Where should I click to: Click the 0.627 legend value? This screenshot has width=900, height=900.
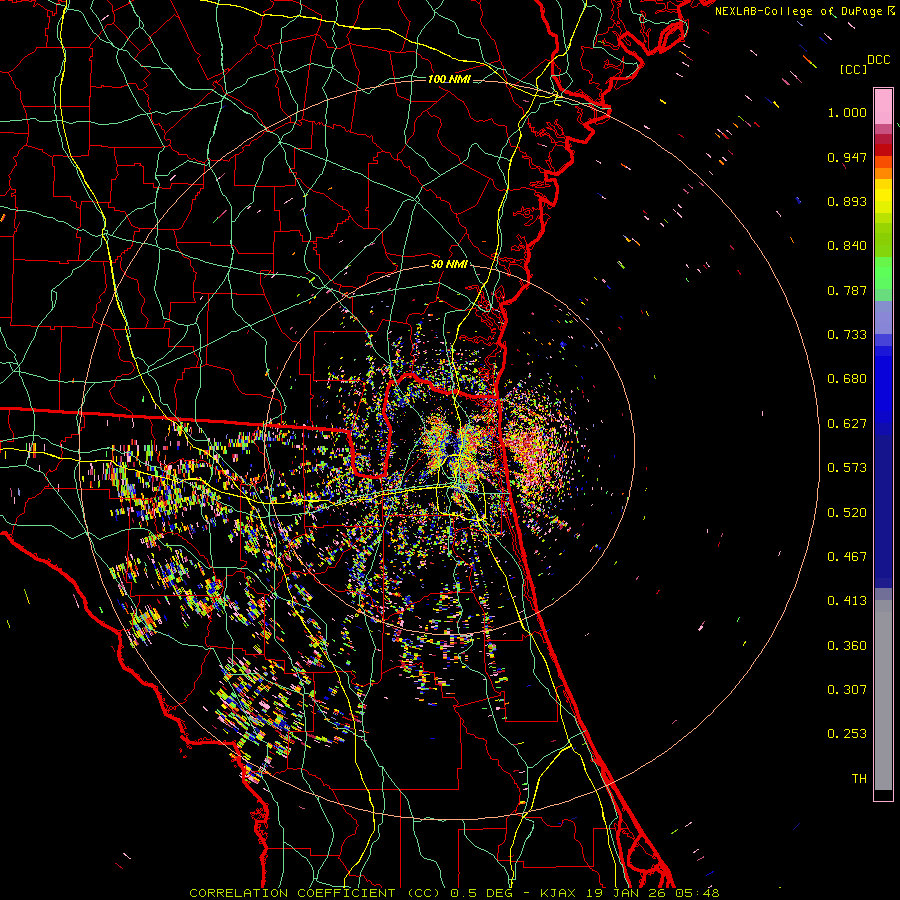click(x=847, y=424)
